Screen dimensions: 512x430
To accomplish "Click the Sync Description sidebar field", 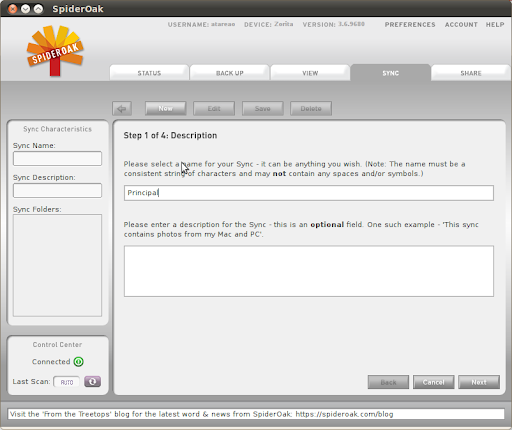I will click(x=57, y=191).
